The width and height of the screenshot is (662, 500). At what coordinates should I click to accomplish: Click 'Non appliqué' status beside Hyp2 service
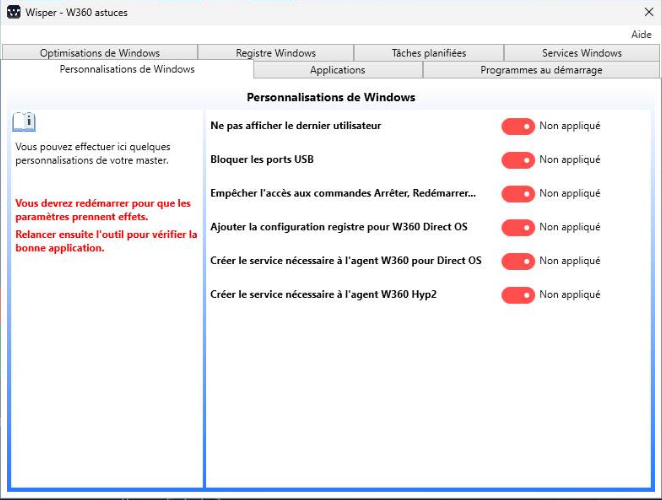[x=570, y=295]
